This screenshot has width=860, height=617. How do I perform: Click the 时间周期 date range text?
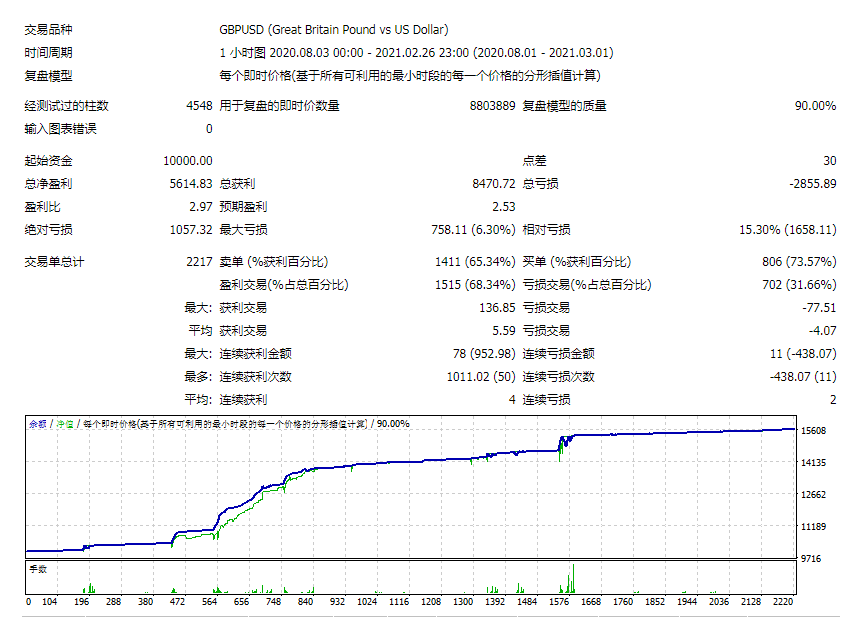(416, 53)
